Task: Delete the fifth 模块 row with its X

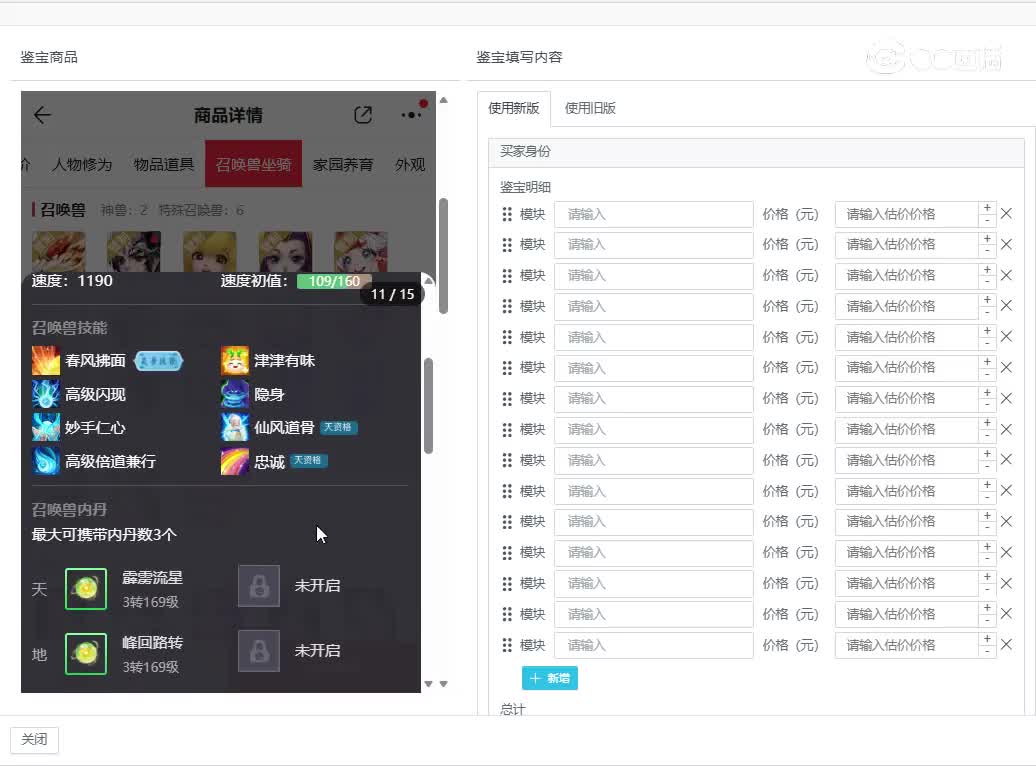Action: click(x=1006, y=336)
